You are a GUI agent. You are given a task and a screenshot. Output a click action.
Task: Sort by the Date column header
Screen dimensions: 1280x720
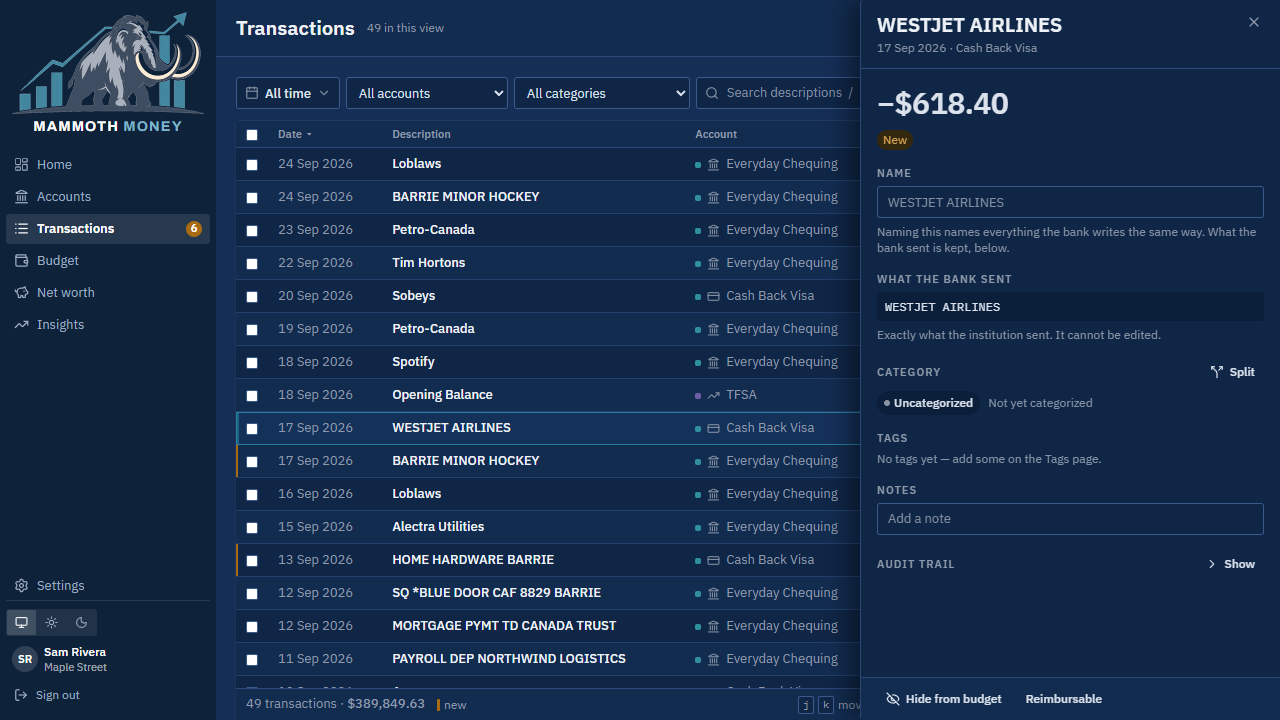tap(295, 134)
